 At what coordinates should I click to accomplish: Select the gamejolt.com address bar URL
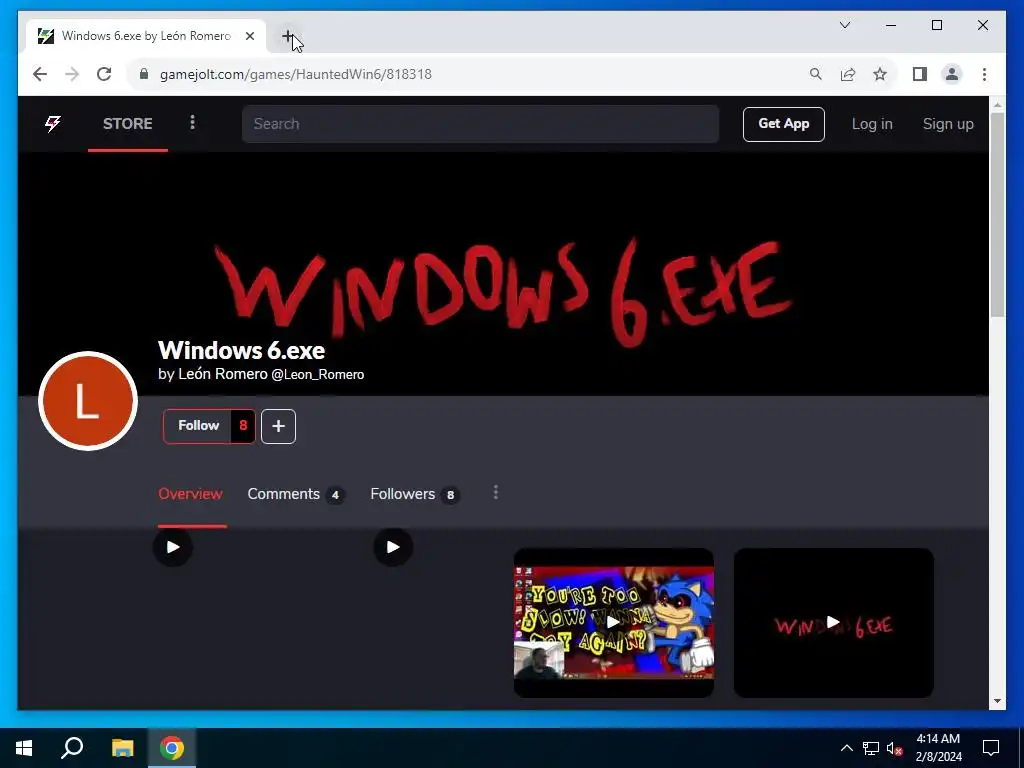tap(296, 74)
